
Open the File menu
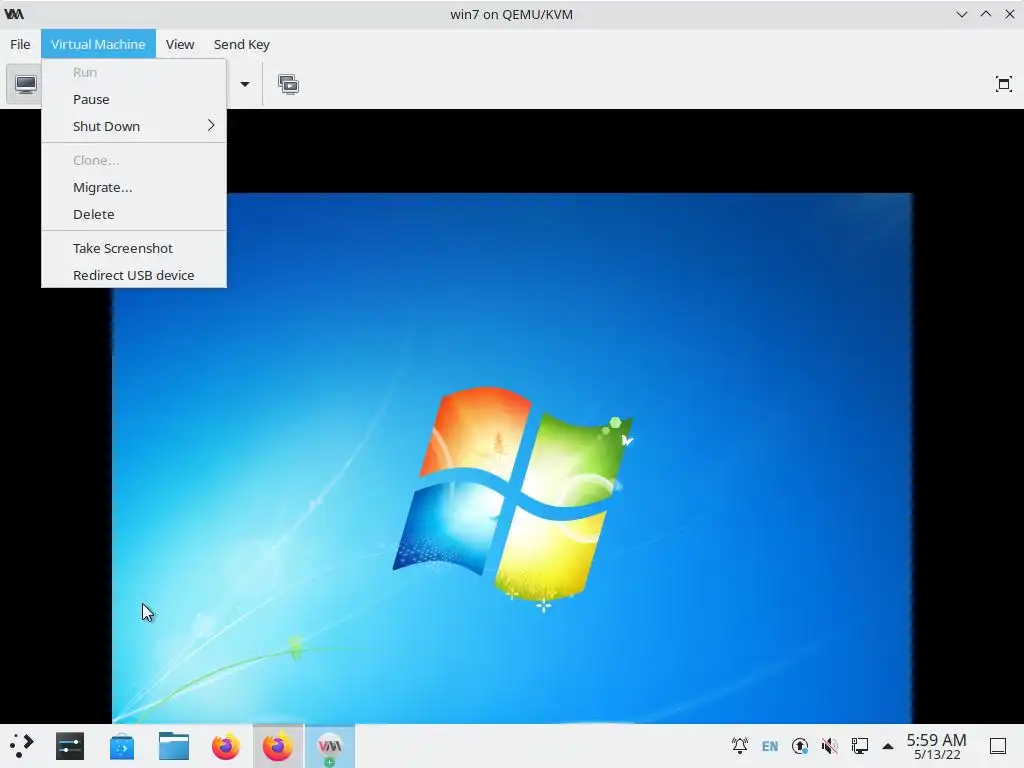coord(20,44)
